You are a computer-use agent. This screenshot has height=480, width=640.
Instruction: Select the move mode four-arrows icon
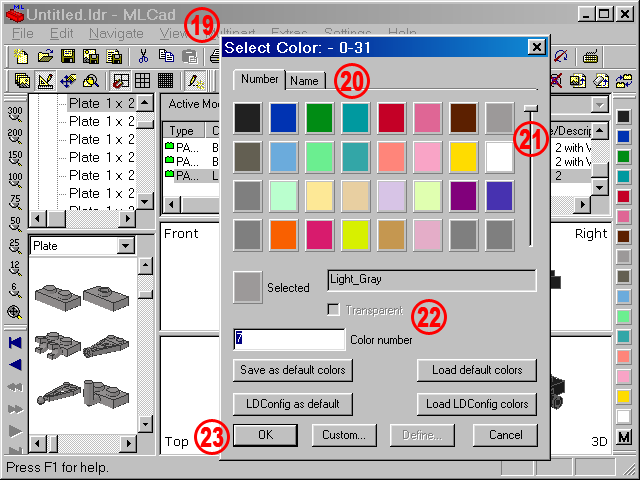tap(68, 80)
